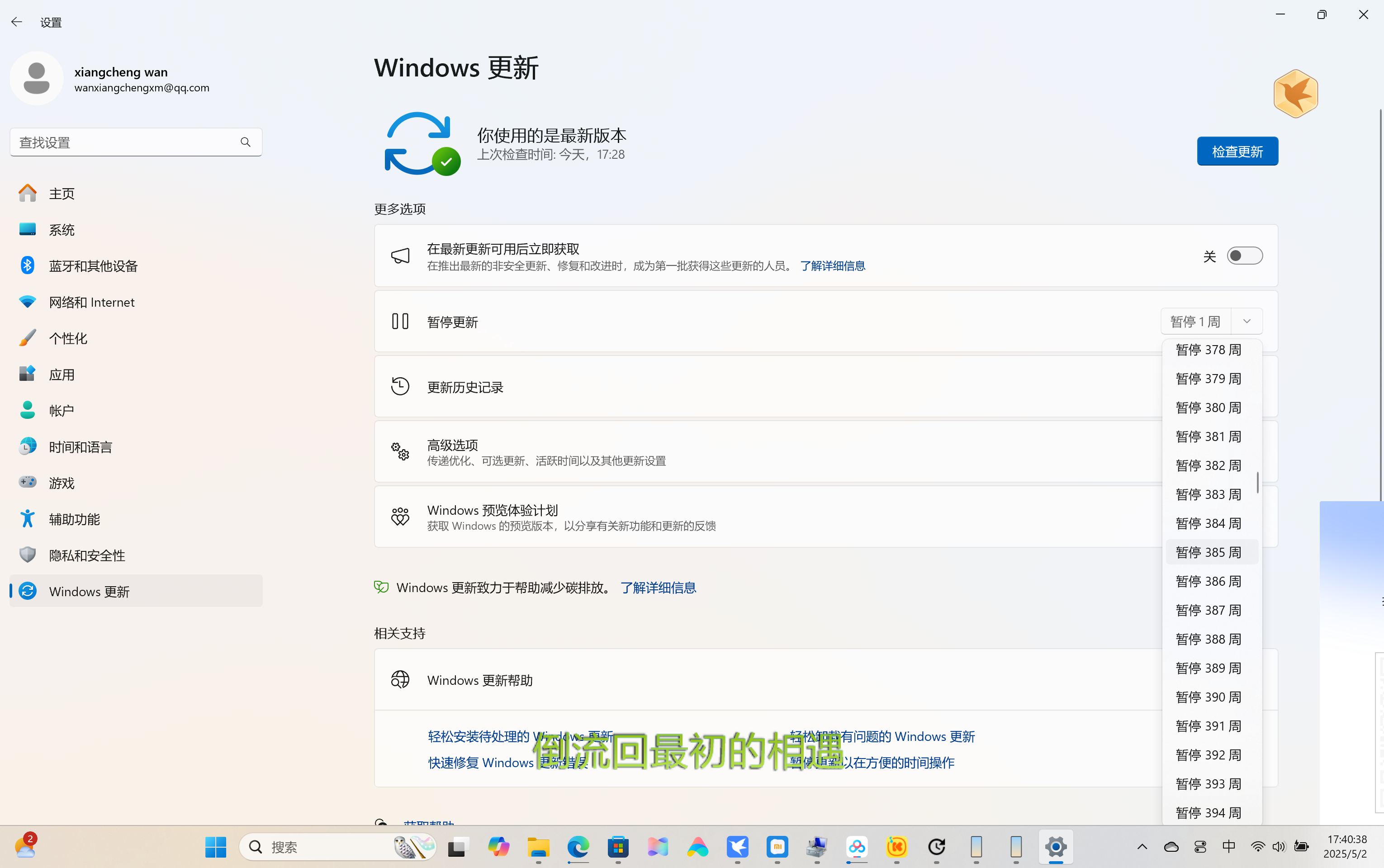Show hidden tray icons chevron

[x=1142, y=847]
